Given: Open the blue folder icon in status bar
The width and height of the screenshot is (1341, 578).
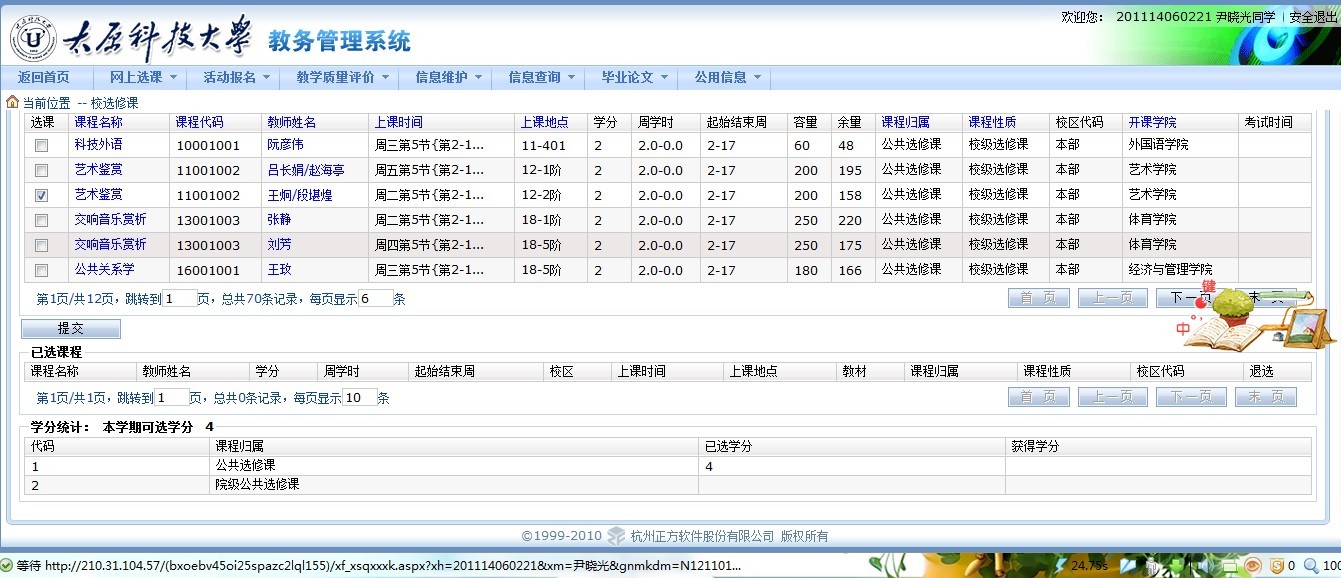Looking at the screenshot, I should point(1128,566).
